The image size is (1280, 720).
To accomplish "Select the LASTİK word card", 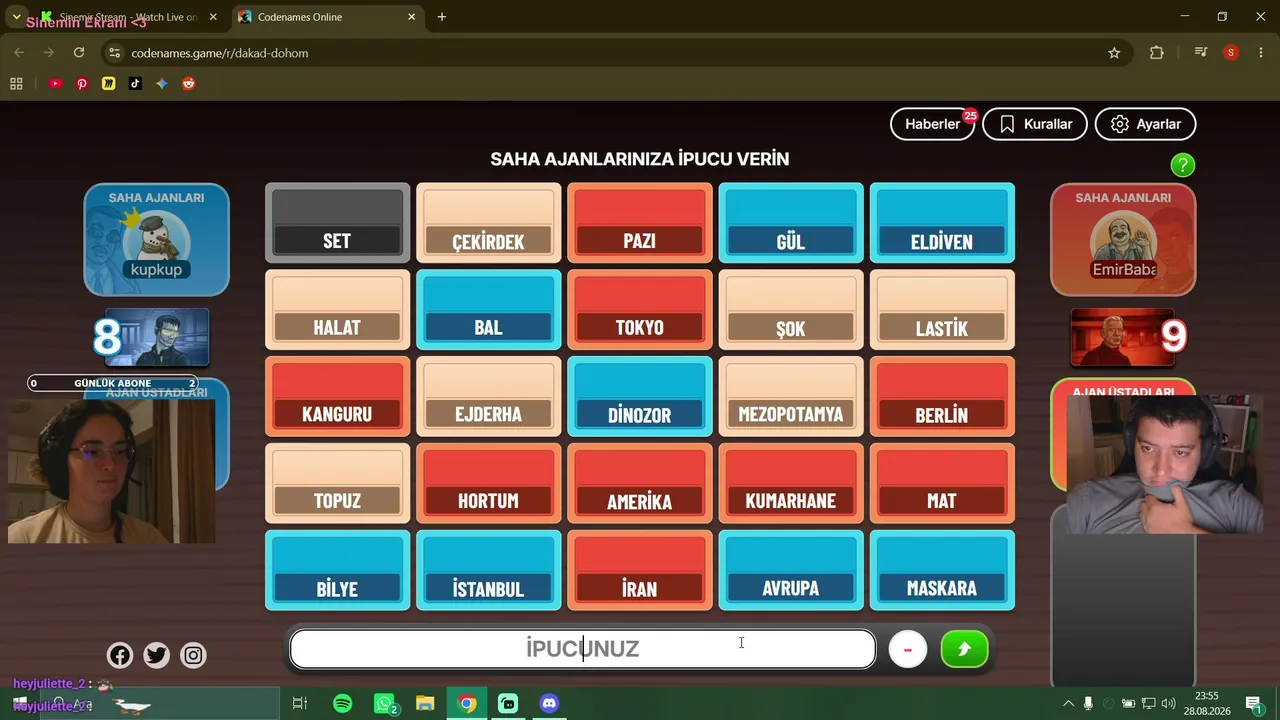I will click(x=942, y=310).
